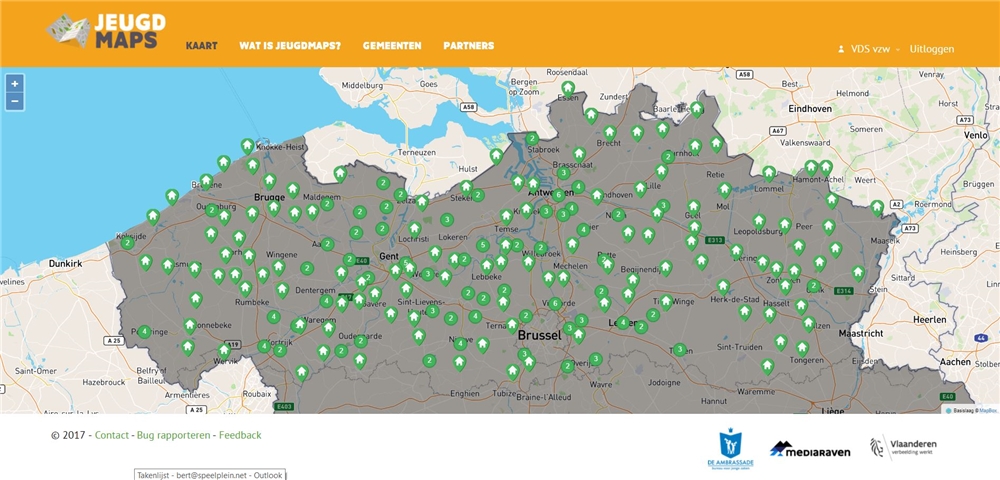Screen dimensions: 1000x480
Task: Open cluster 3 marker above Lokeren
Action: pos(447,220)
